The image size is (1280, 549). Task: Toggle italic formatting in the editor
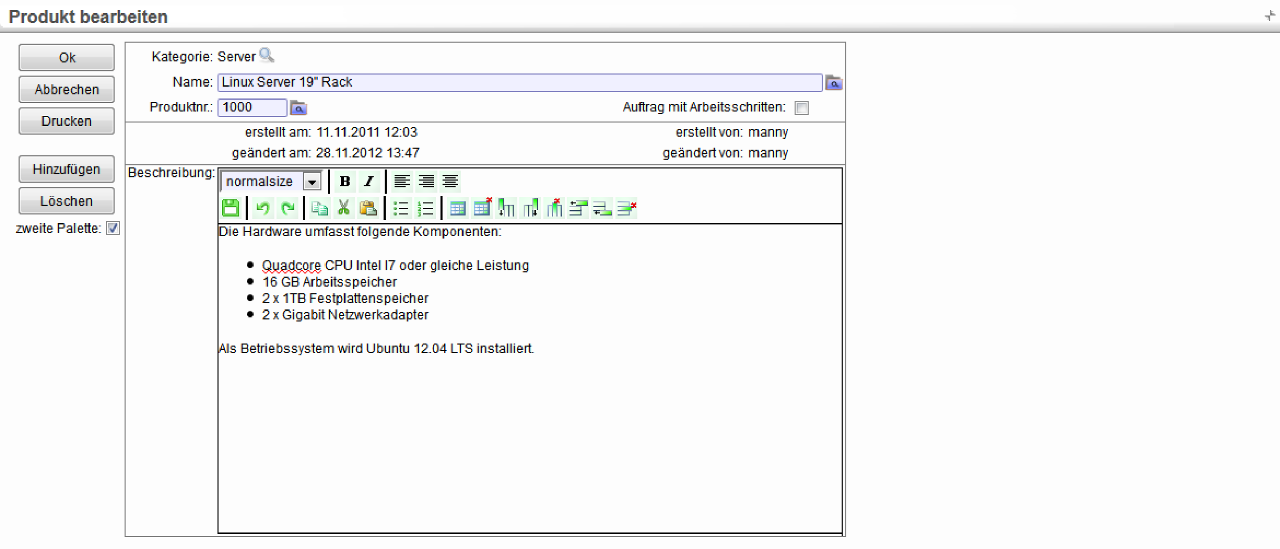tap(369, 182)
